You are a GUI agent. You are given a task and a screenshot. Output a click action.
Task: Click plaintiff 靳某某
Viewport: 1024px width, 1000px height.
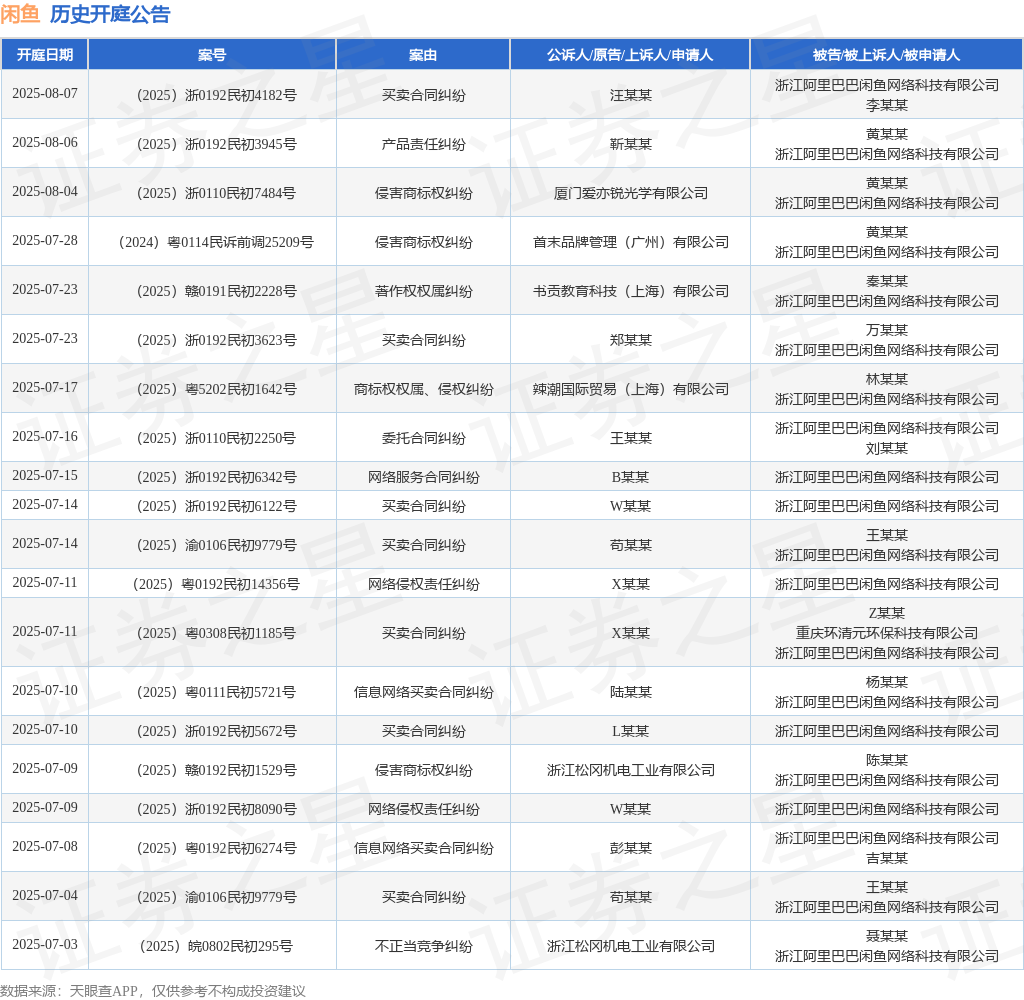pos(630,144)
